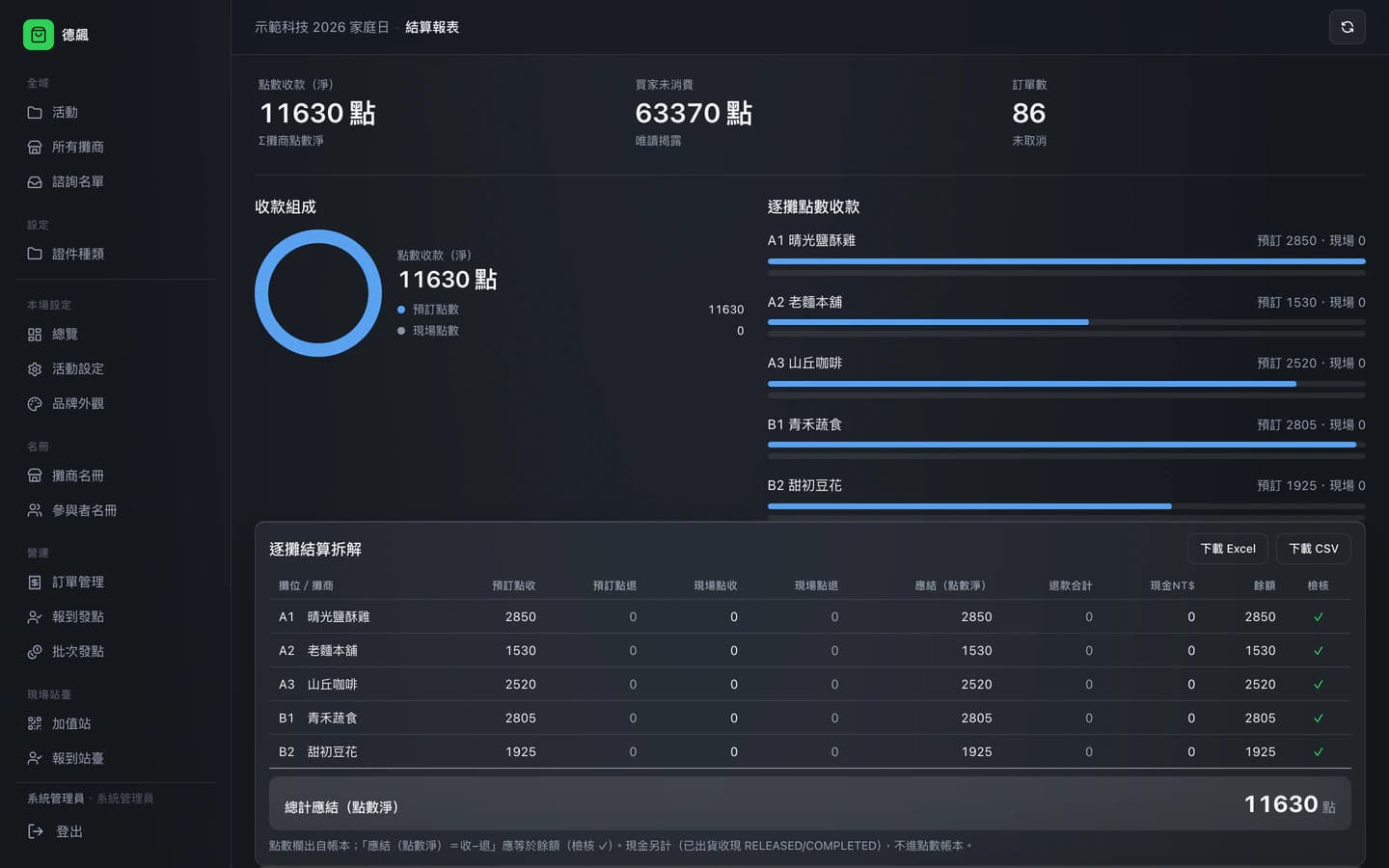Click the A1 晴光鹽酥雞 progress bar
Image resolution: width=1389 pixels, height=868 pixels.
click(1067, 261)
